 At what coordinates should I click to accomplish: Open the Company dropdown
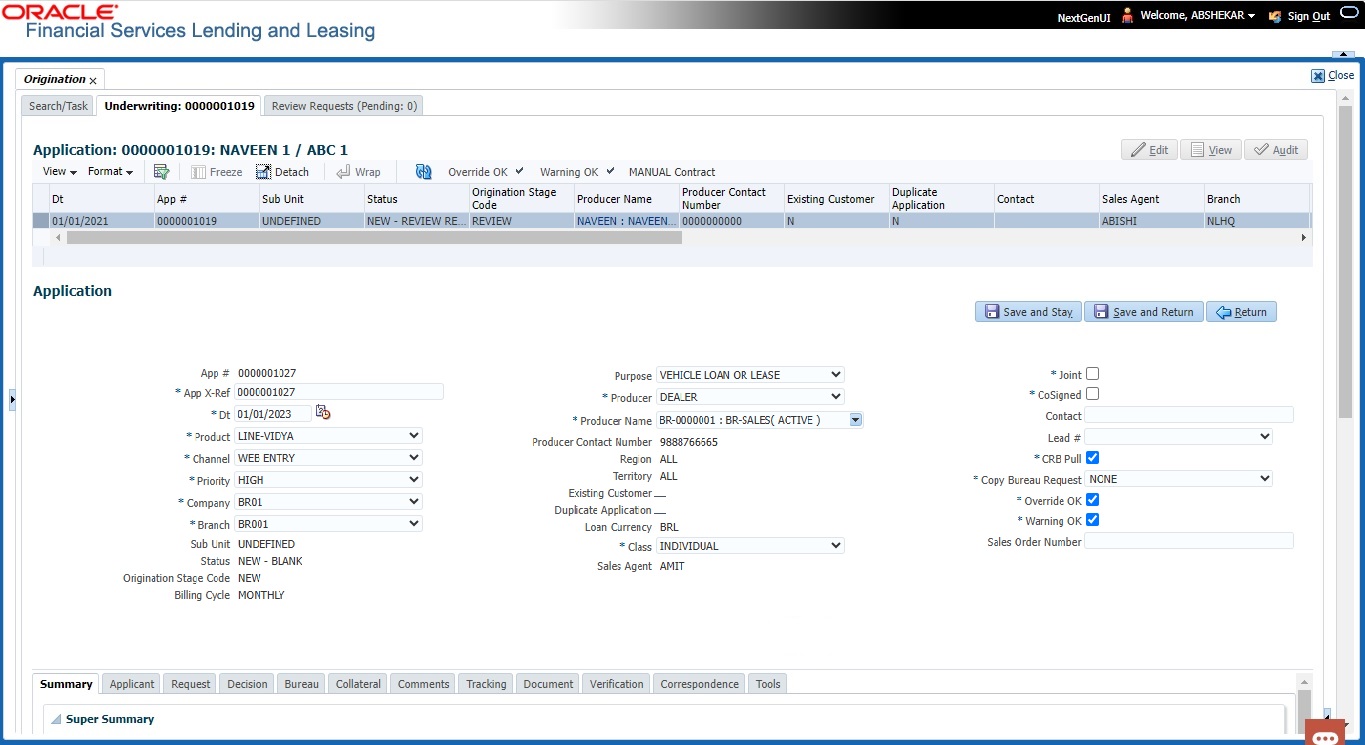click(x=328, y=502)
